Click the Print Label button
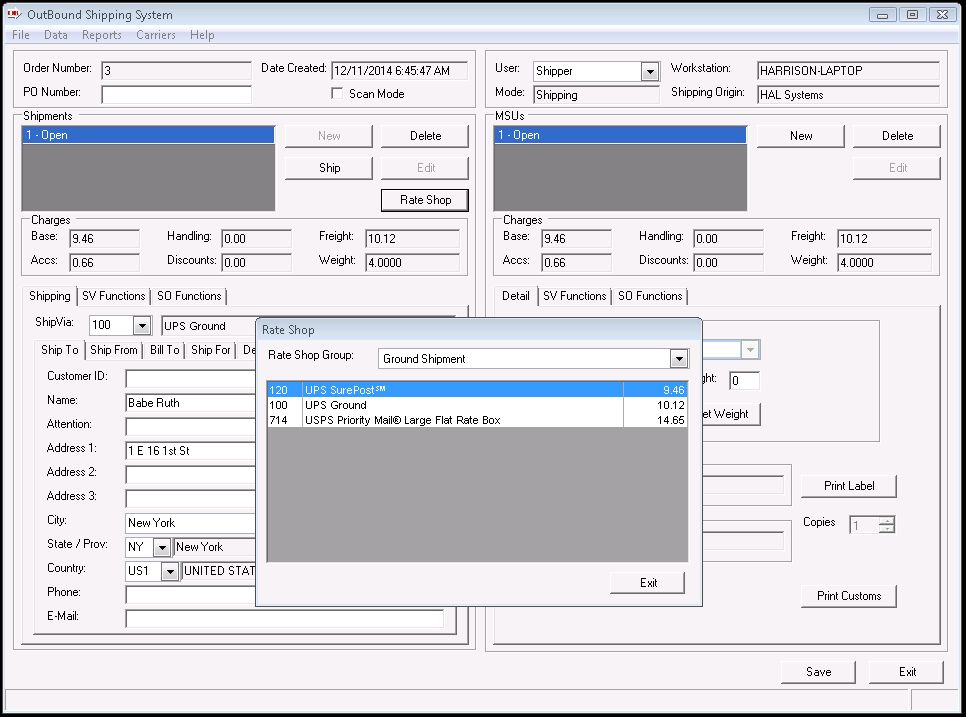This screenshot has height=717, width=966. pos(849,485)
